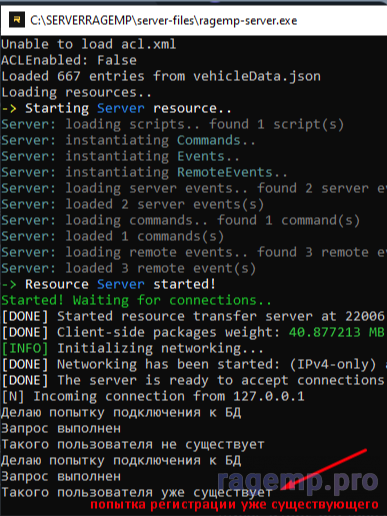387x516 pixels.
Task: Click the line 'ACLEnabled: False'
Action: [69, 60]
